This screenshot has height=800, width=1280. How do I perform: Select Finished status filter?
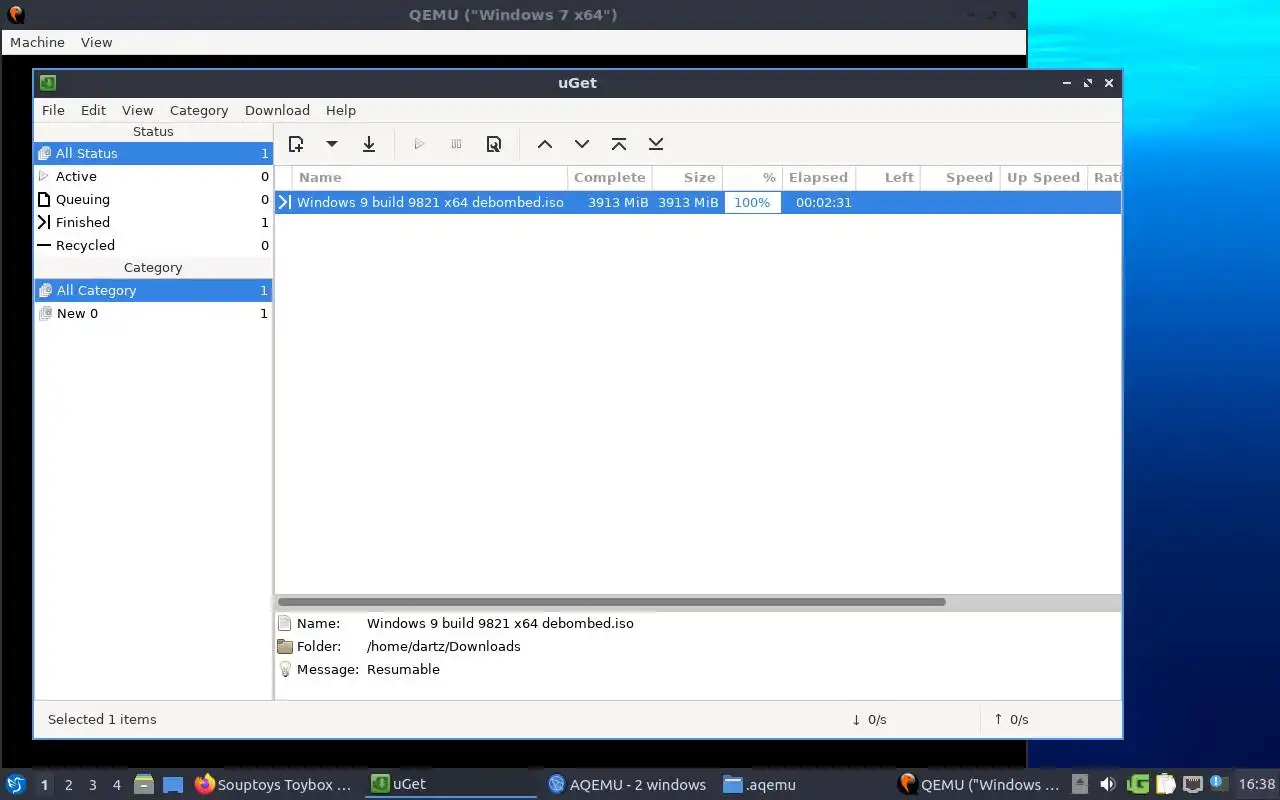[153, 222]
